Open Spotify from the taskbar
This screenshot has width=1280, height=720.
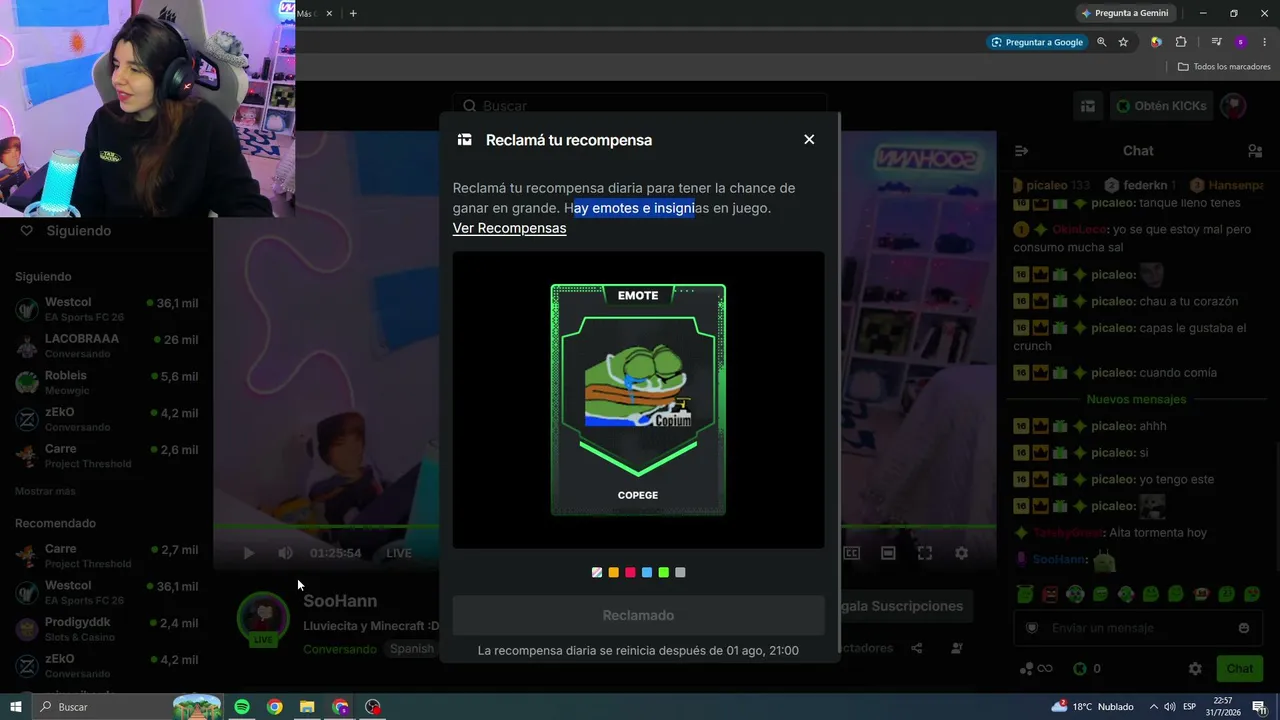click(242, 707)
